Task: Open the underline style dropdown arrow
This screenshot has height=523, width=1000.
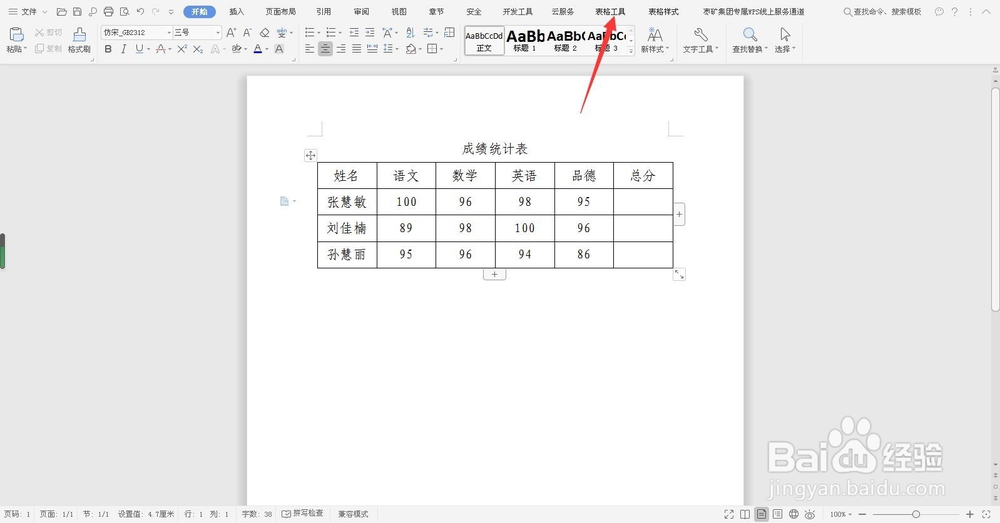Action: [x=149, y=49]
